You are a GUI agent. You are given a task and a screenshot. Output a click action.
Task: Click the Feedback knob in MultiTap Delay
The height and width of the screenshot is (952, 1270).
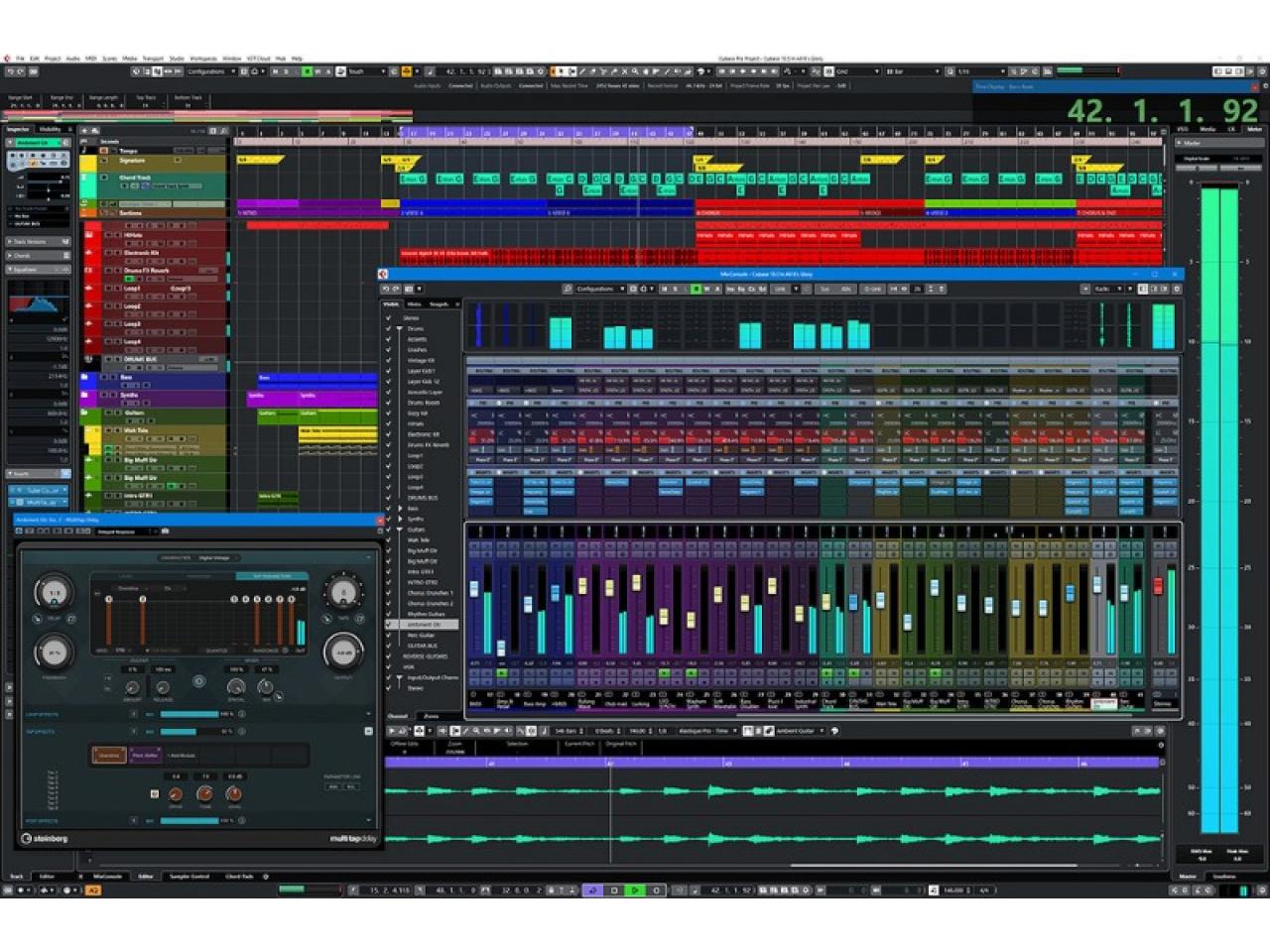pos(53,653)
